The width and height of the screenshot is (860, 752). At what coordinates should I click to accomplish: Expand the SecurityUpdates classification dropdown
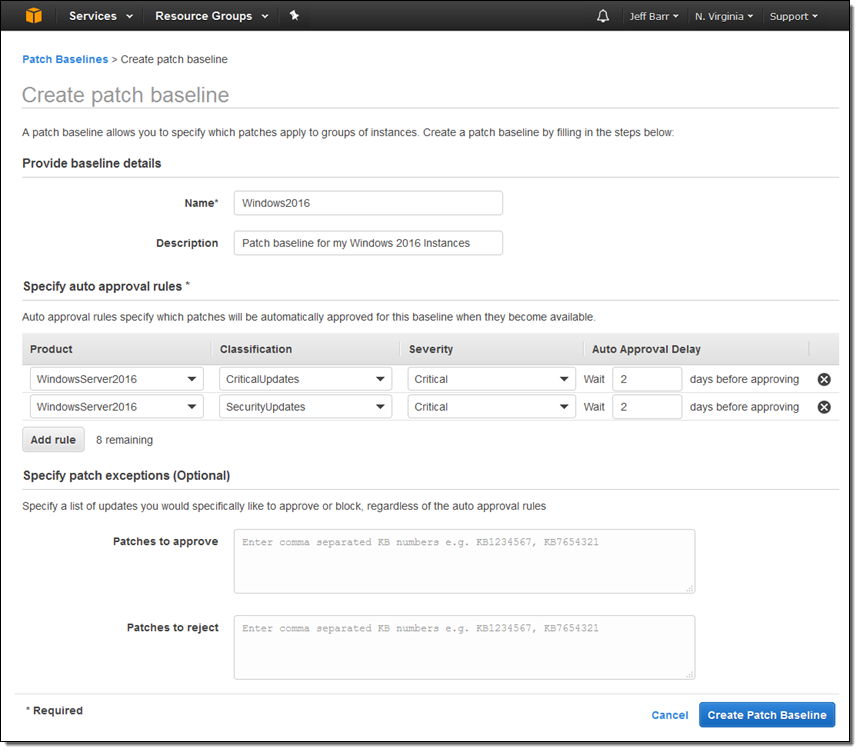pos(305,407)
